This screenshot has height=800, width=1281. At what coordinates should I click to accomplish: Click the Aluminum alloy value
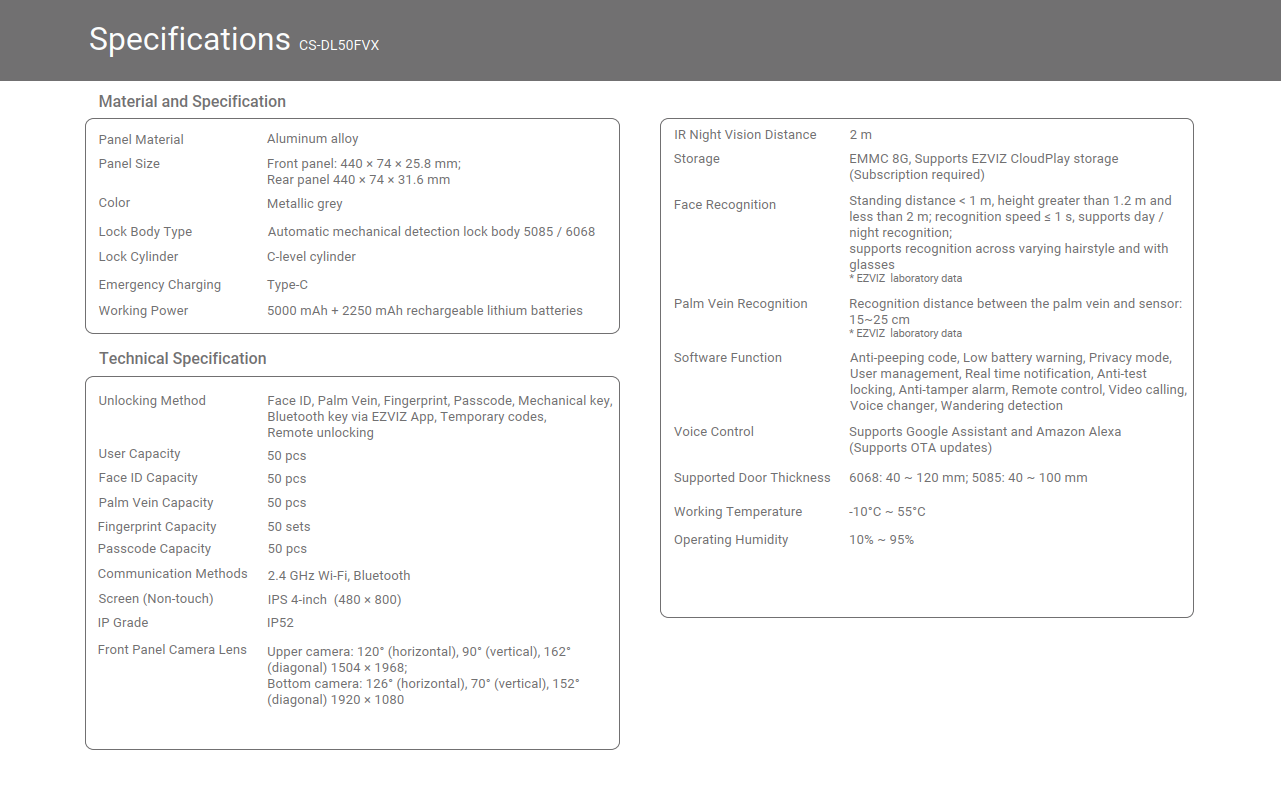312,139
